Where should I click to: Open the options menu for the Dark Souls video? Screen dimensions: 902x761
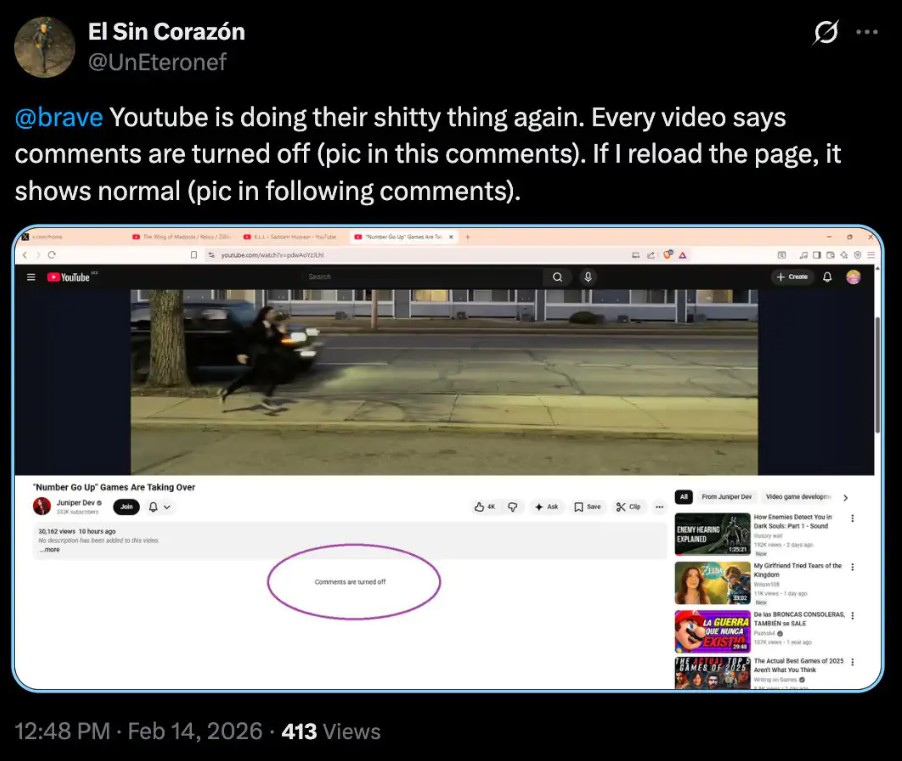tap(853, 518)
